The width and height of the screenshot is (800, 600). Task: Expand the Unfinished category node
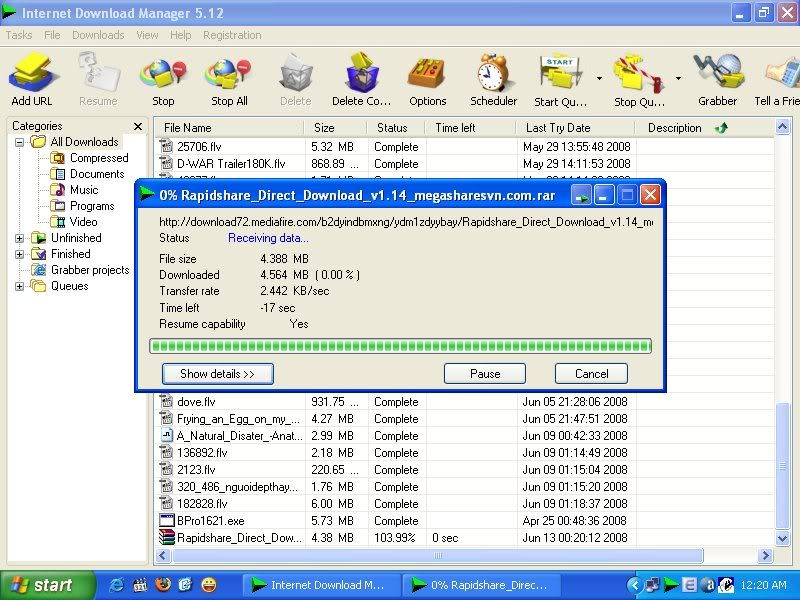pos(19,238)
